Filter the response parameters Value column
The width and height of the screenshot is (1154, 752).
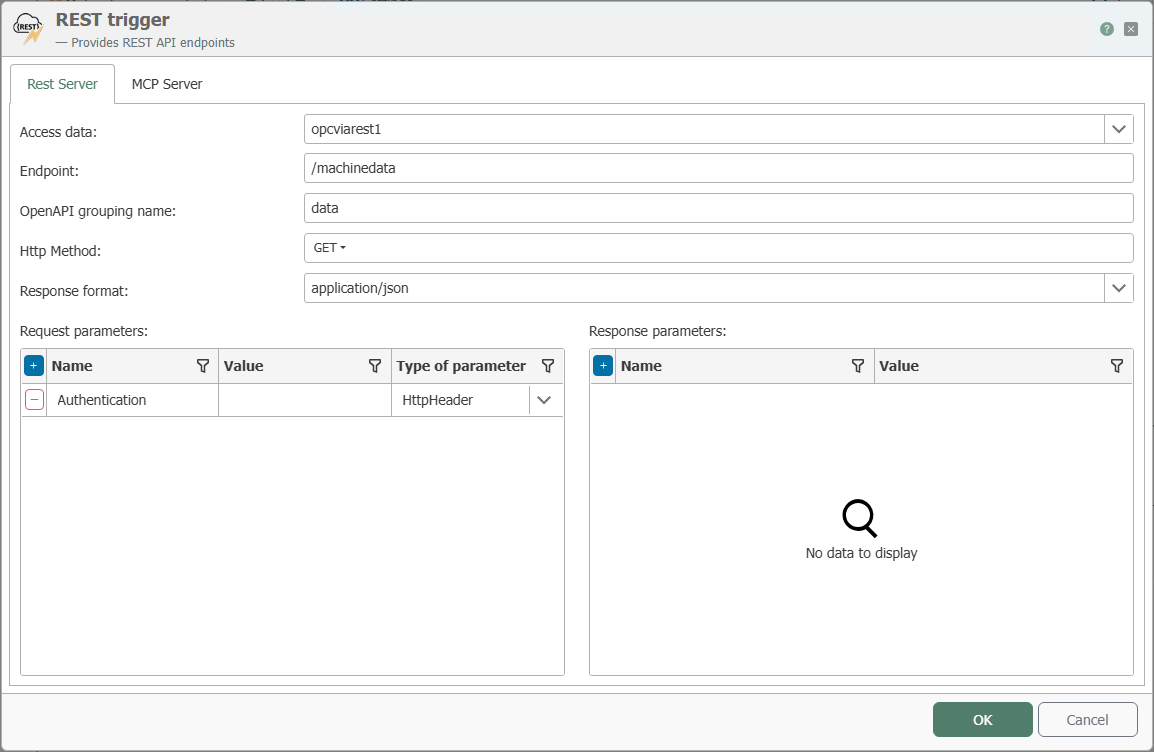(x=1116, y=366)
